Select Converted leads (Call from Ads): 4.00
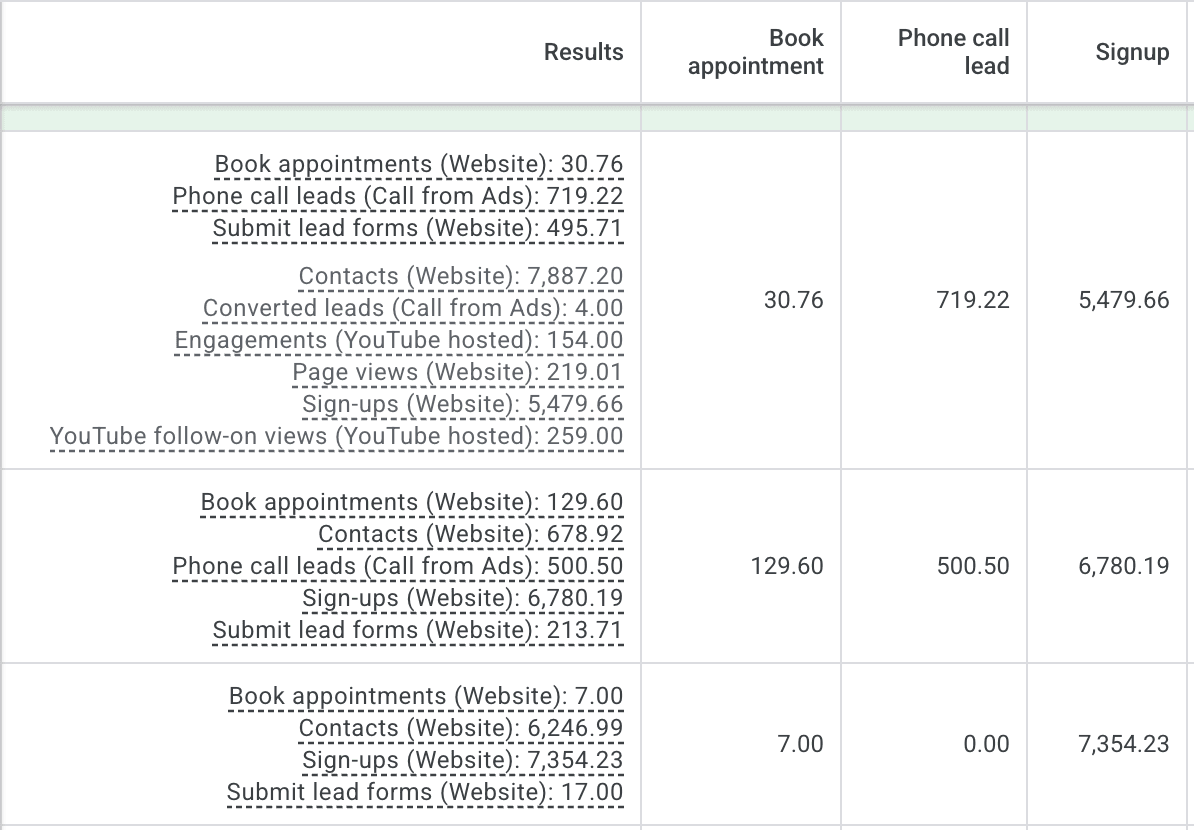 point(413,308)
